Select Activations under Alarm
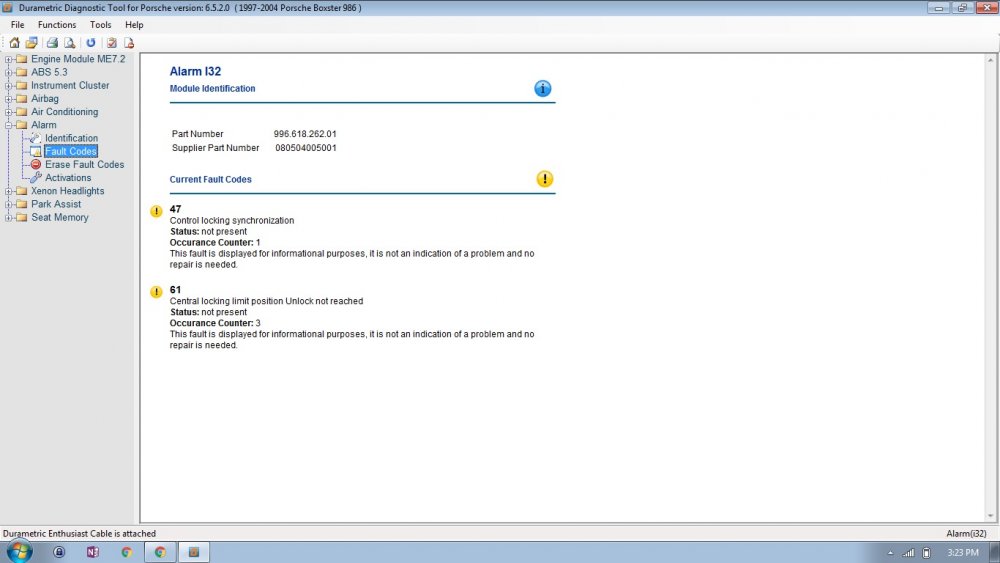Screen dimensions: 1000x563 click(x=68, y=178)
